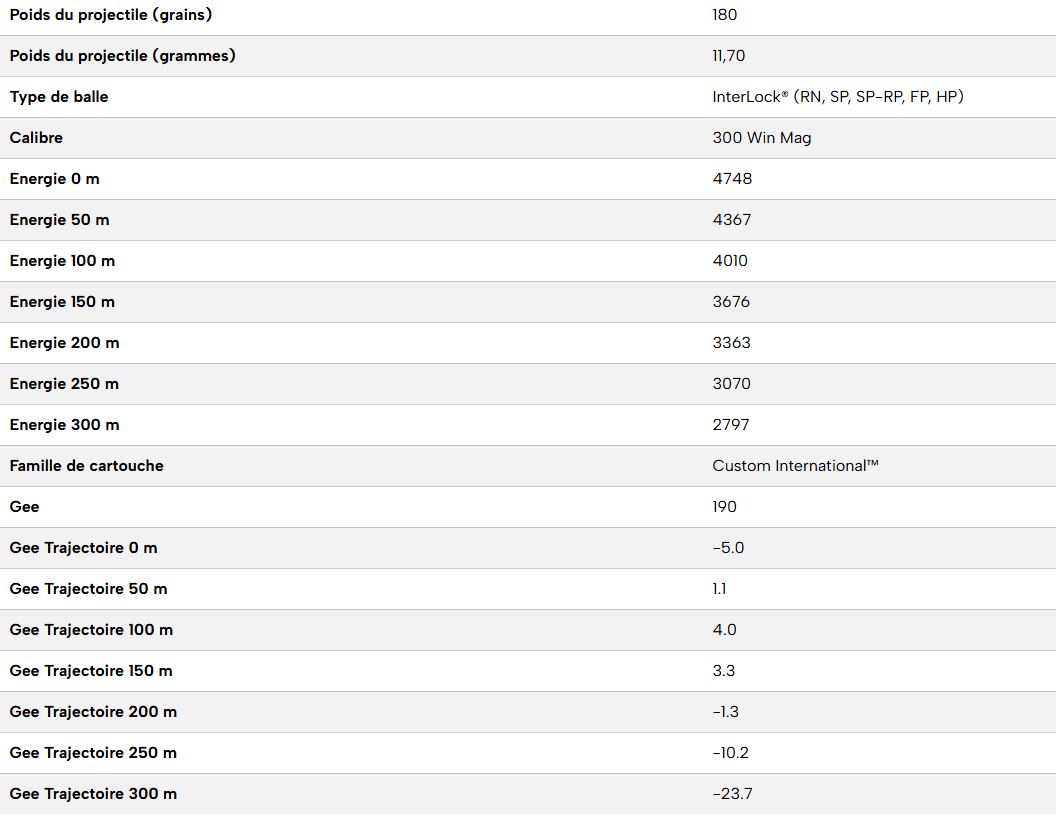Select the 'Custom International™' value
The height and width of the screenshot is (834, 1056).
pos(796,466)
